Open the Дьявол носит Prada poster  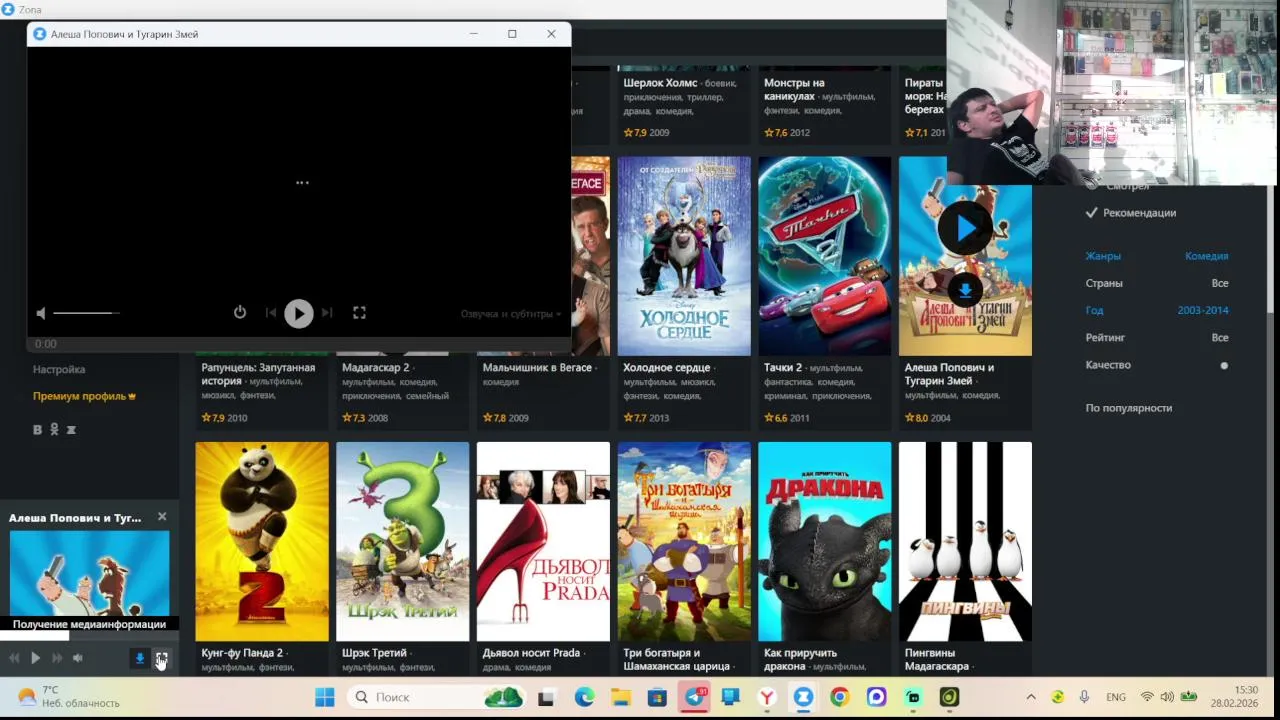click(543, 541)
